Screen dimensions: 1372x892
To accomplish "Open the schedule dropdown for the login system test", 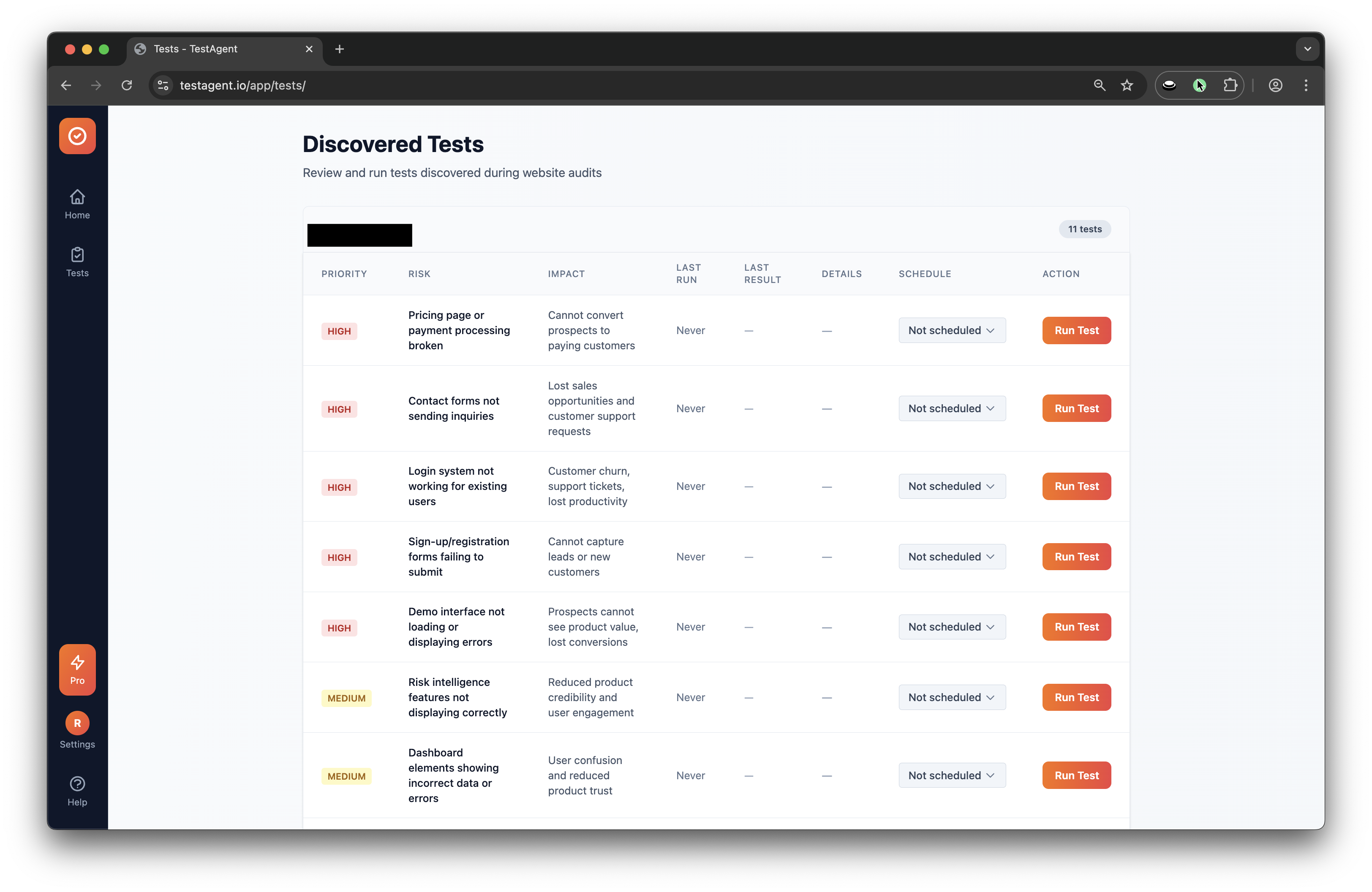I will click(x=952, y=487).
